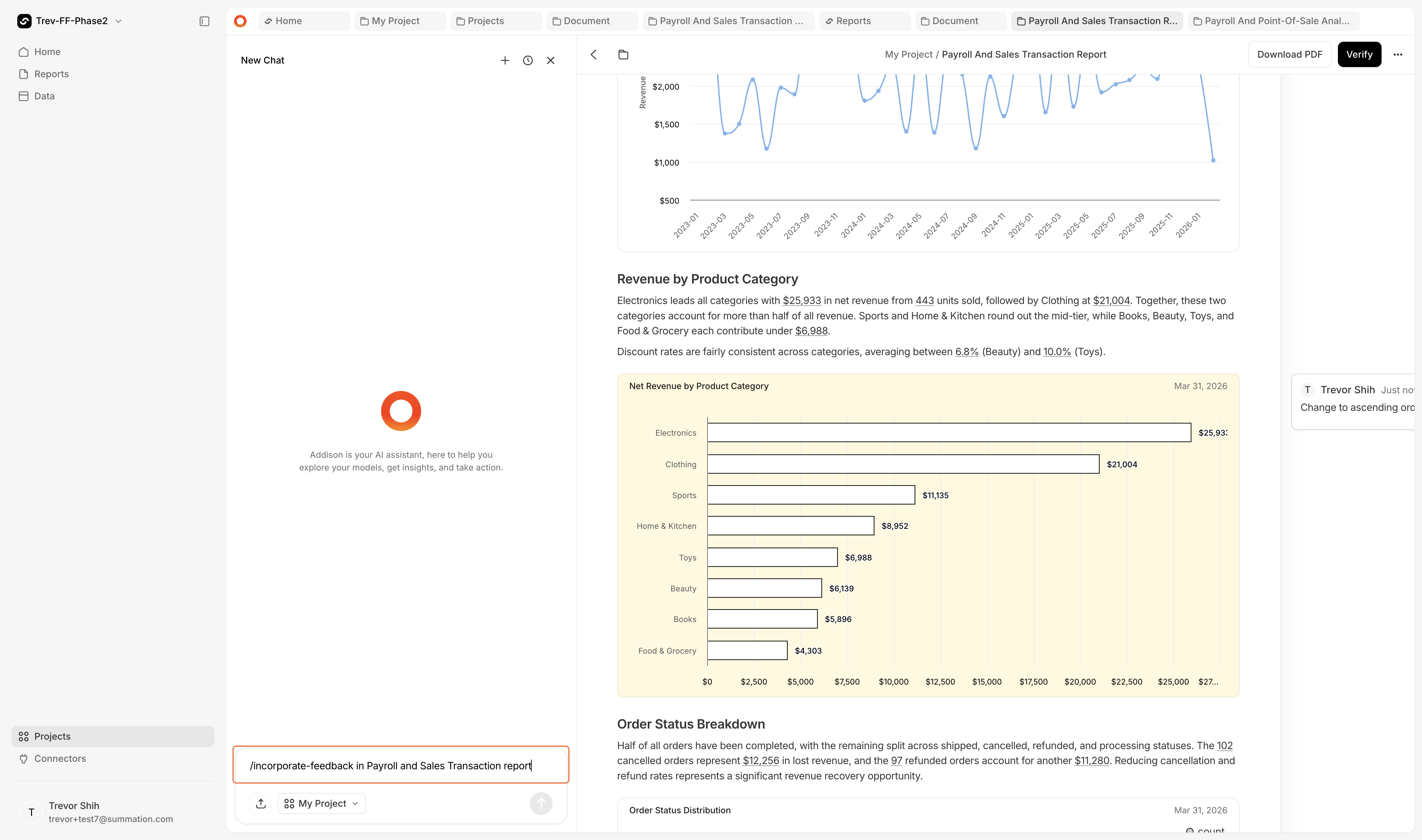Click the underlined 10.0% discount value
The width and height of the screenshot is (1422, 840).
coord(1057,352)
